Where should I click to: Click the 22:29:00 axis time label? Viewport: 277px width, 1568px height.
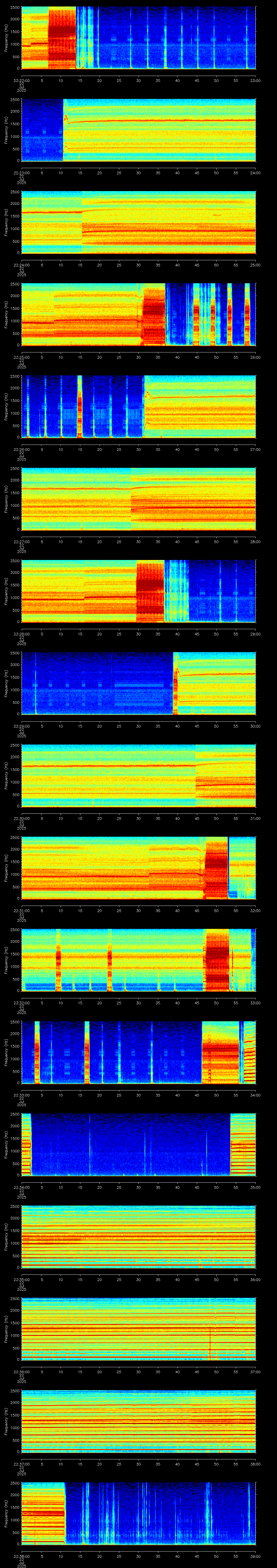[x=21, y=726]
